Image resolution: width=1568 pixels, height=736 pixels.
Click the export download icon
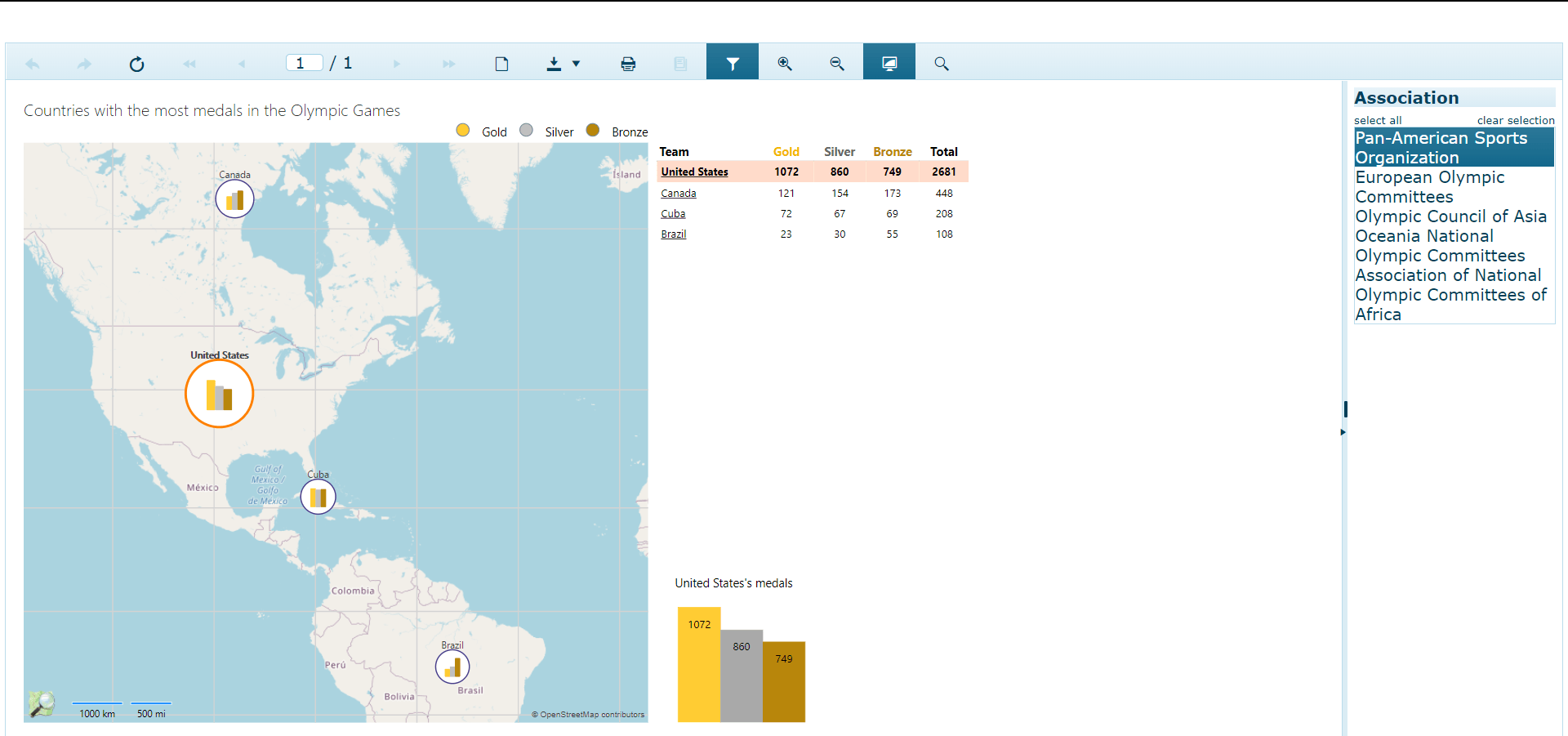[554, 64]
